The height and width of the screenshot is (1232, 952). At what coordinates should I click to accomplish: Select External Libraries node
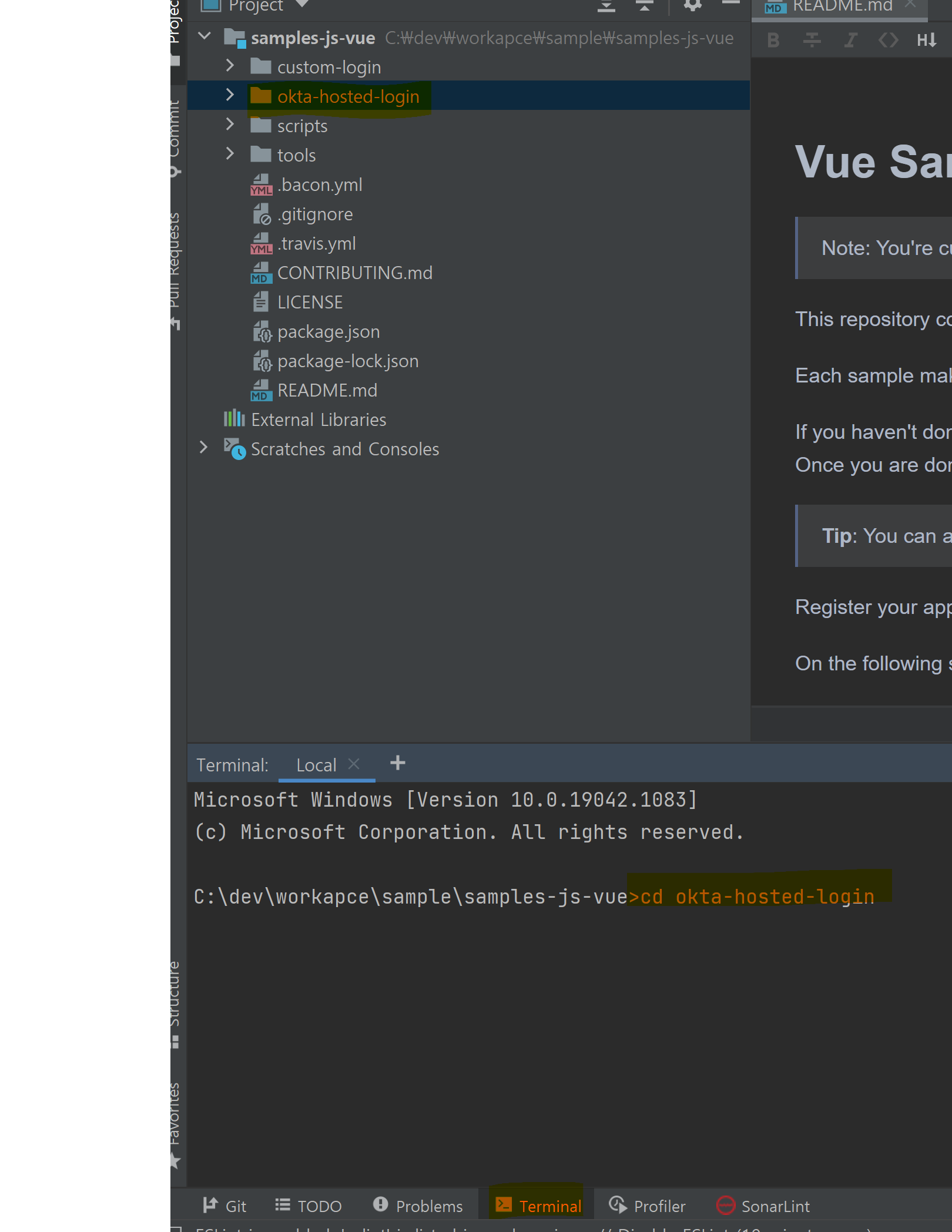319,419
